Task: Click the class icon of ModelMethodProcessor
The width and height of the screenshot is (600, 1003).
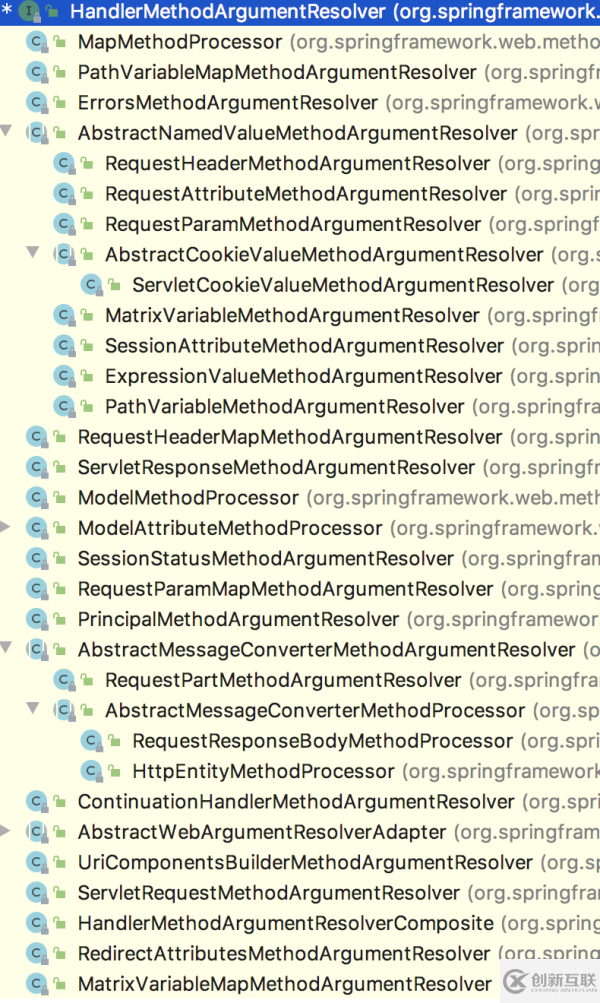Action: point(37,497)
